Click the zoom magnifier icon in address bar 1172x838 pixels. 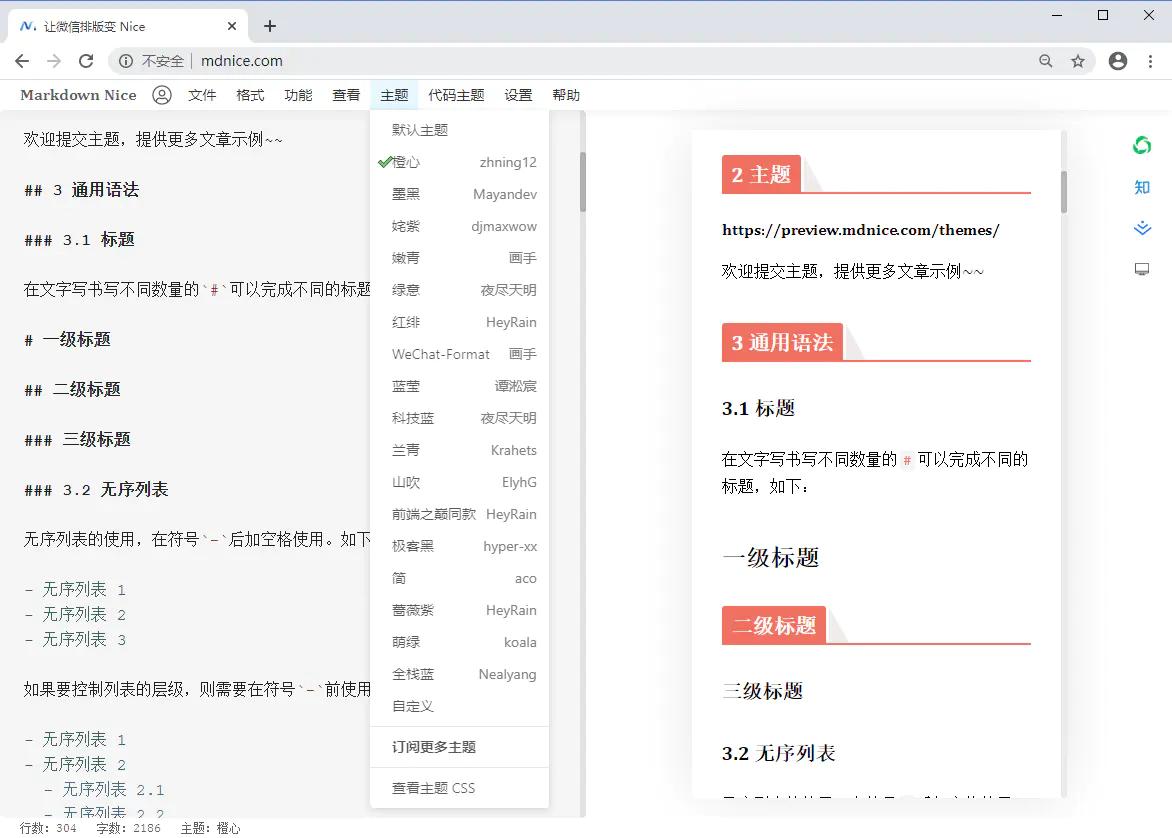coord(1045,61)
